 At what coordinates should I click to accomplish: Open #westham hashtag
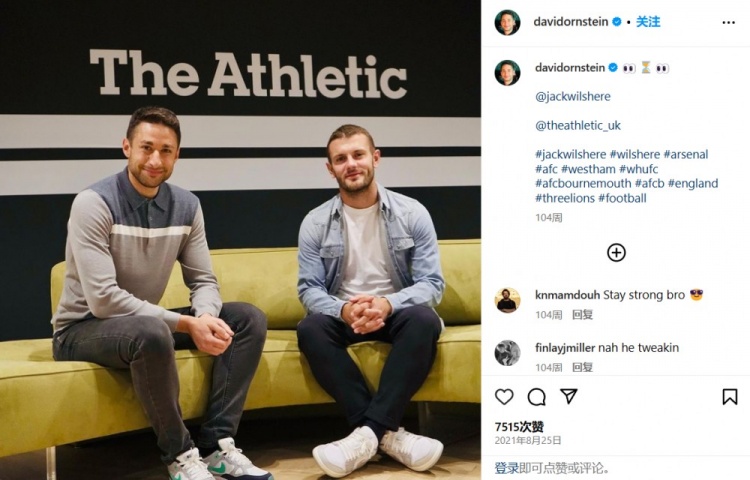coord(588,169)
